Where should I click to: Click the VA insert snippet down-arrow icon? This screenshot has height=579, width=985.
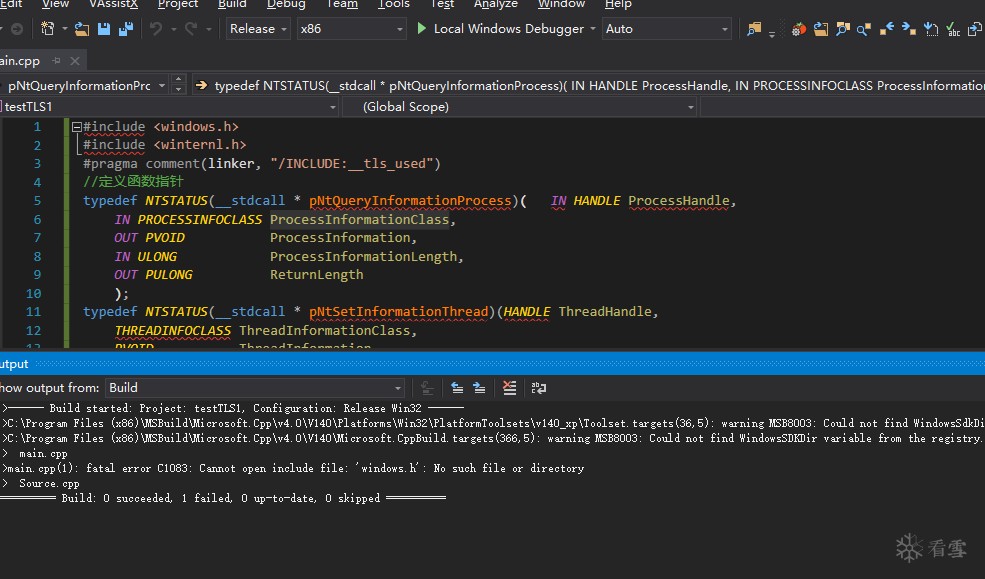[x=931, y=29]
